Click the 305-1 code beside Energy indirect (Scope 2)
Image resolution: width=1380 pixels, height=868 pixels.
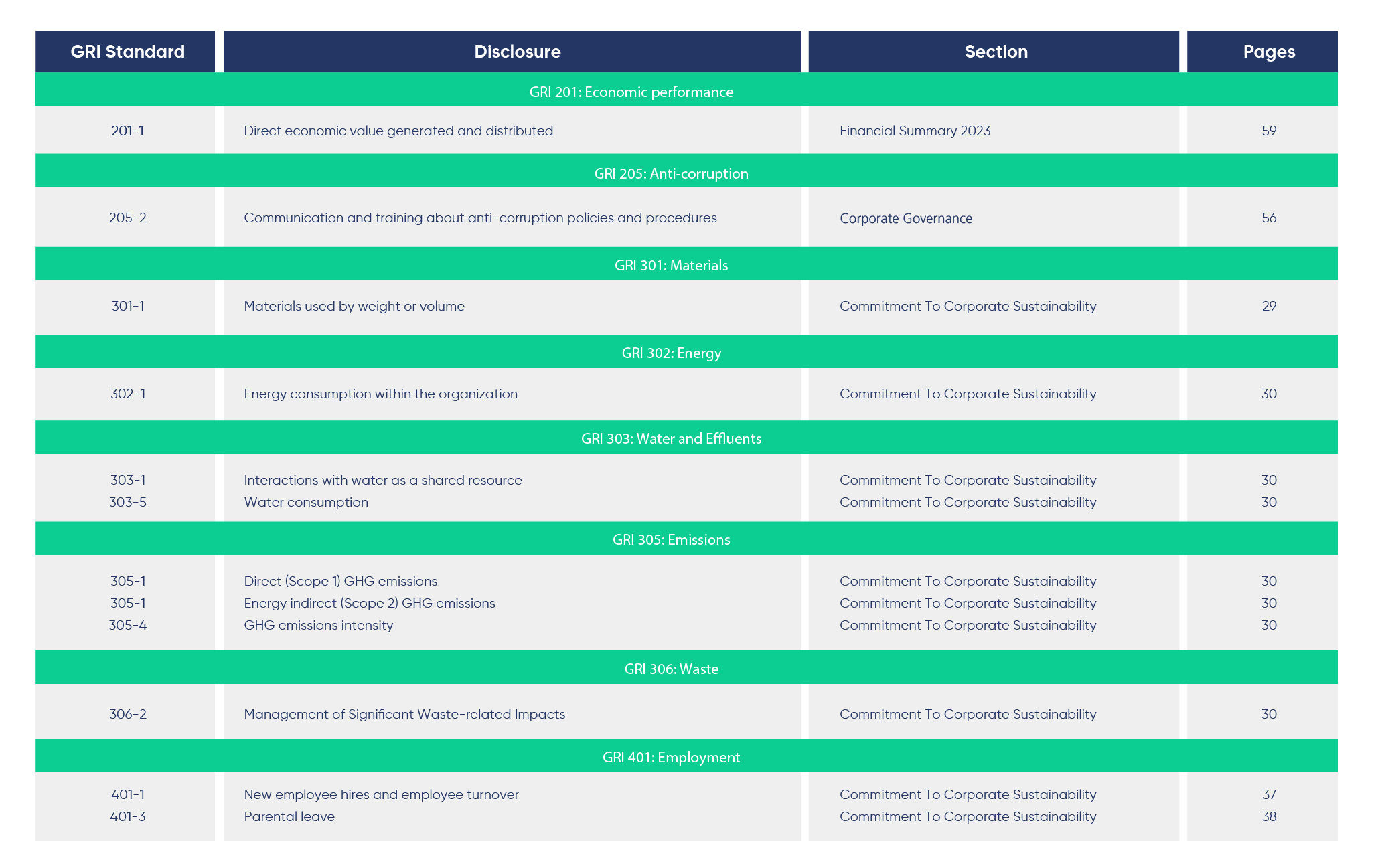click(128, 603)
